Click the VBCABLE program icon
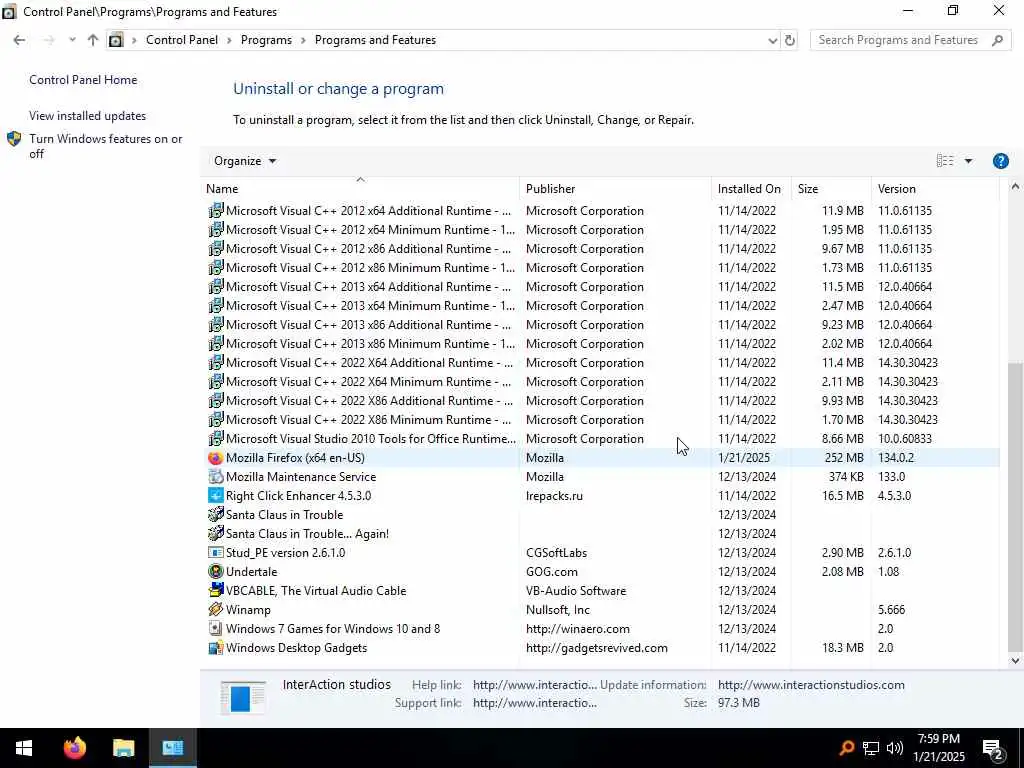This screenshot has width=1024, height=768. 216,590
